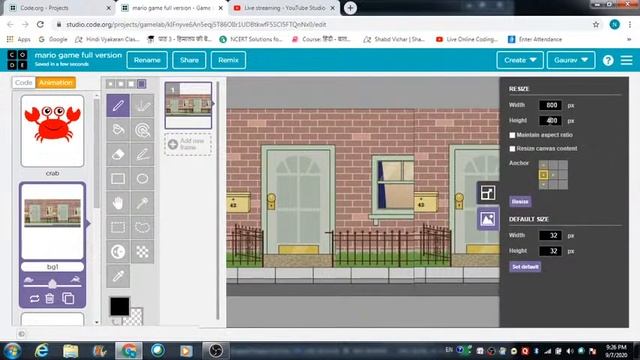Click the Set default button
This screenshot has width=640, height=360.
[x=525, y=267]
